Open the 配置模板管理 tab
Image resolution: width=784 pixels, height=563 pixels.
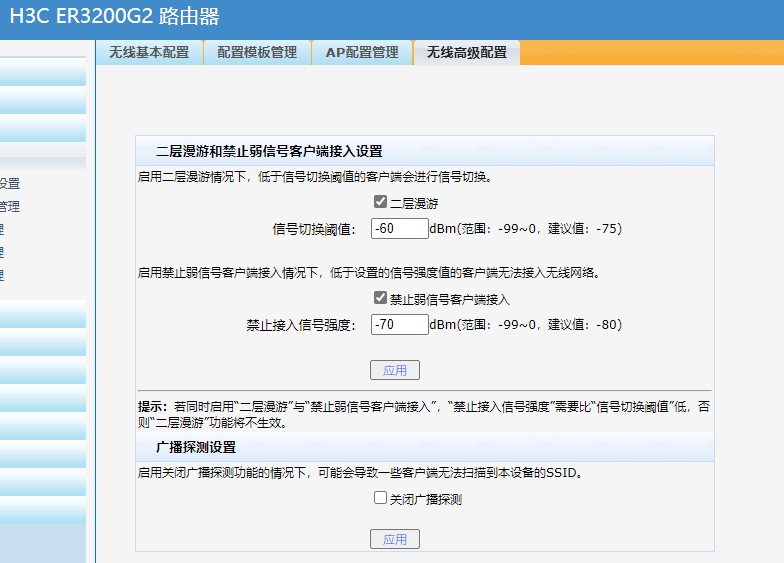coord(257,52)
